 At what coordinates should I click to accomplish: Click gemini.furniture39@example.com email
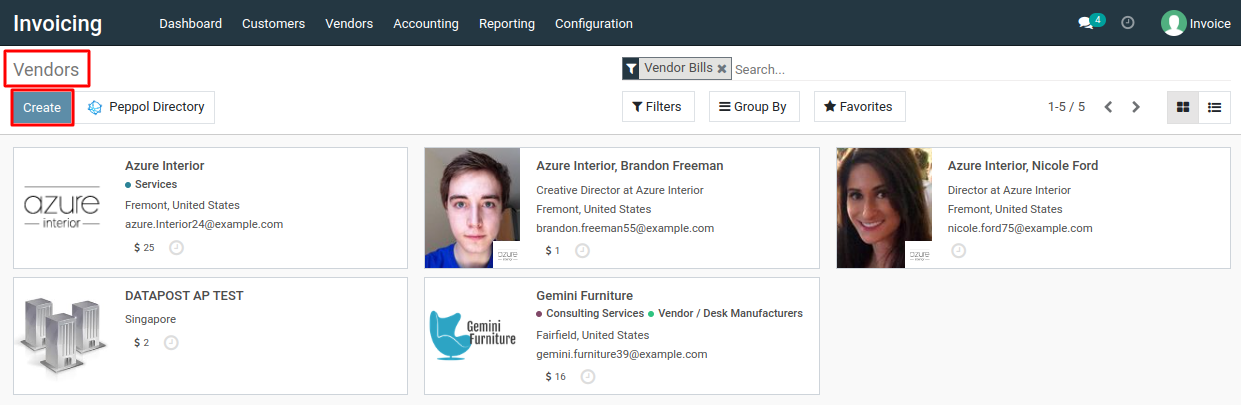(x=622, y=354)
